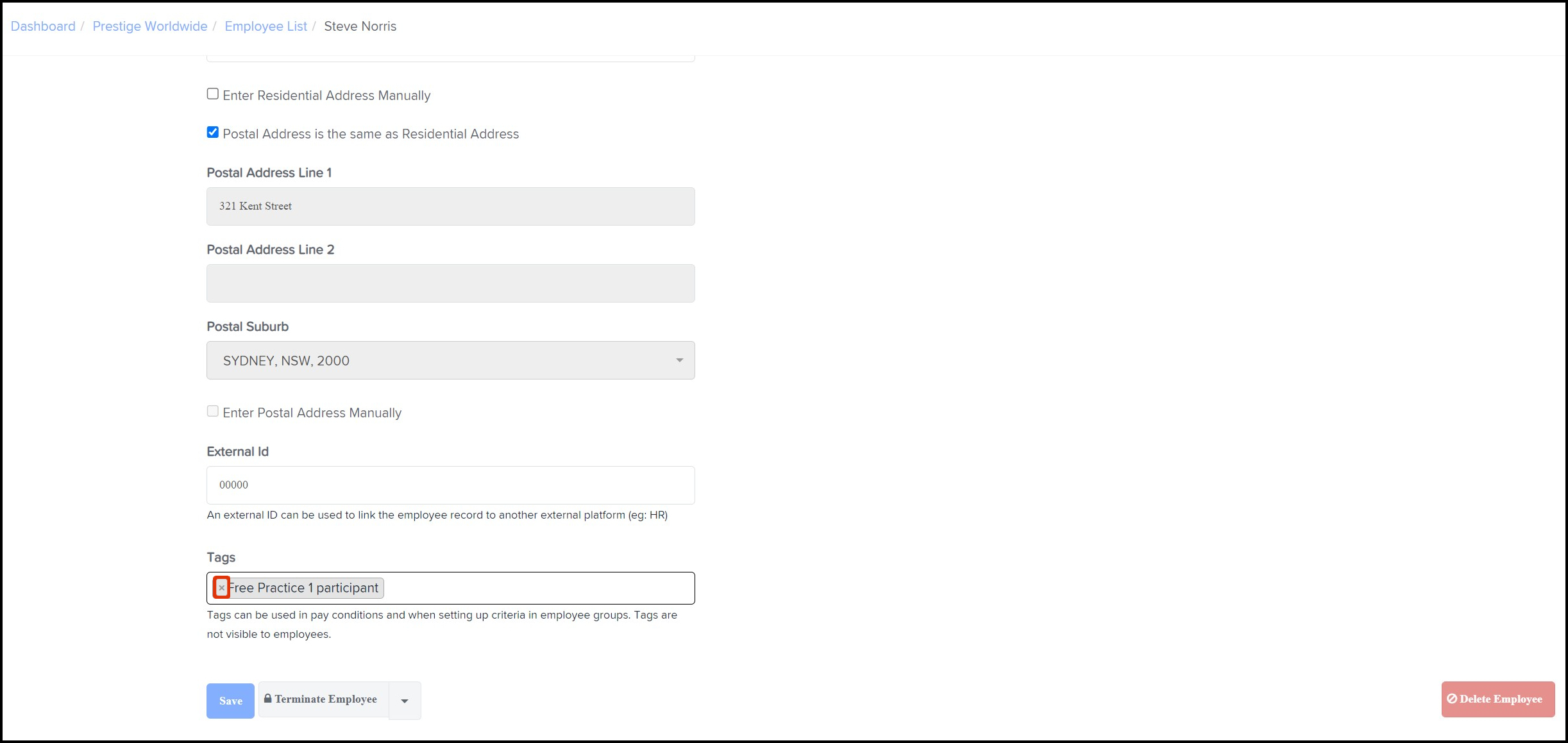Open the Postal Suburb dropdown

[450, 360]
